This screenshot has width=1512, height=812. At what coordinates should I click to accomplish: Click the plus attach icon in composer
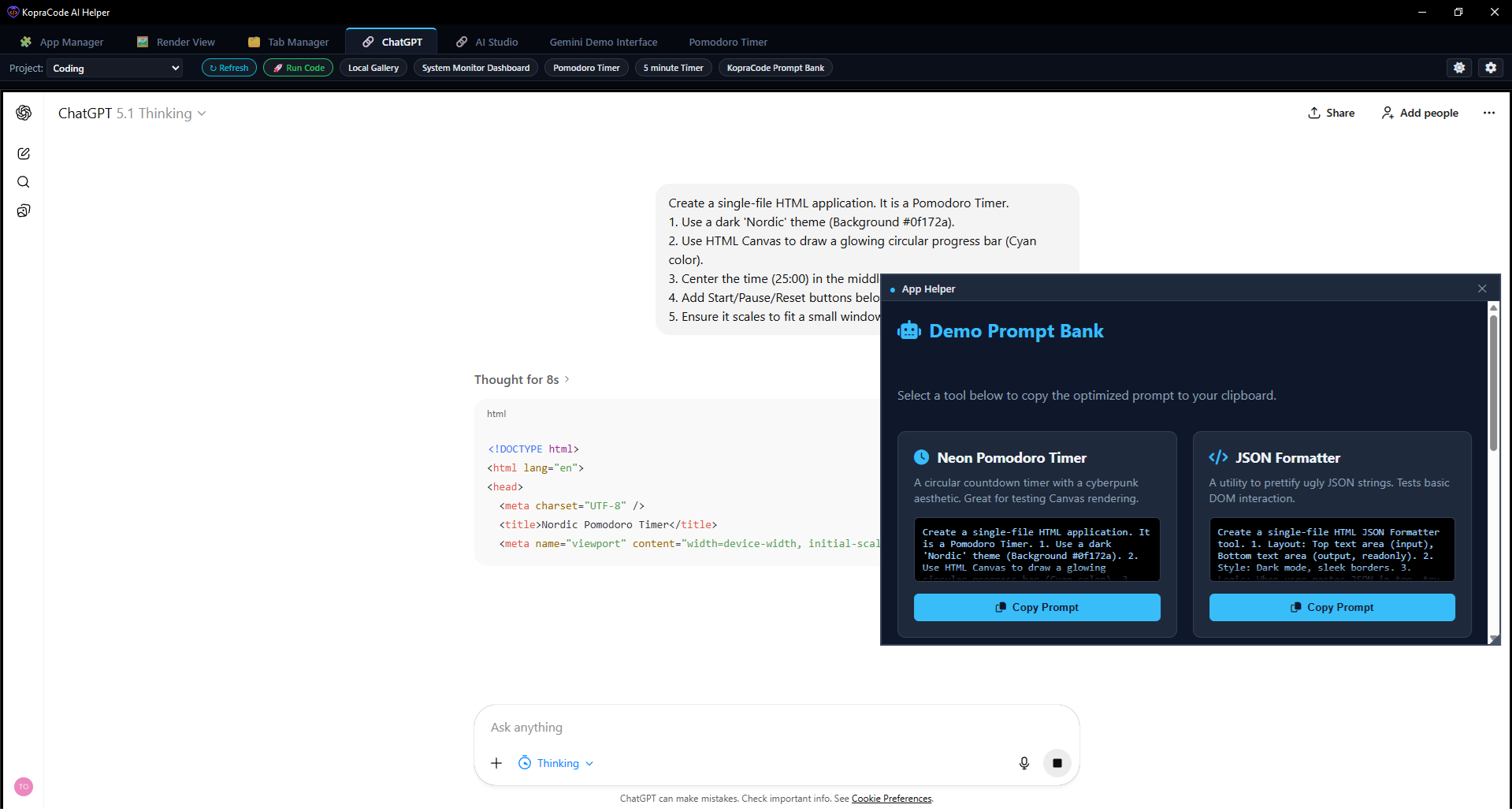click(496, 763)
